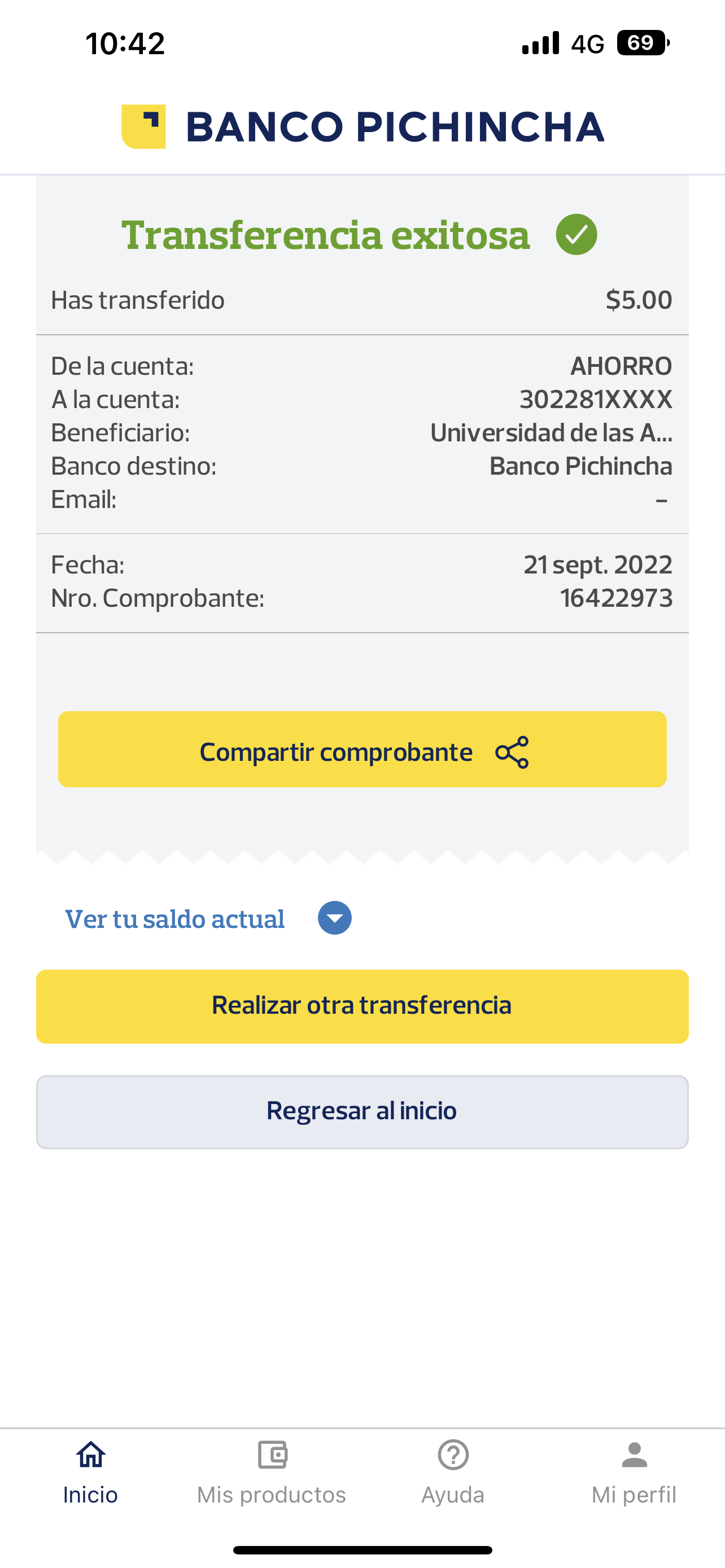Tap the Banco Pichincha yellow logo icon

click(143, 126)
